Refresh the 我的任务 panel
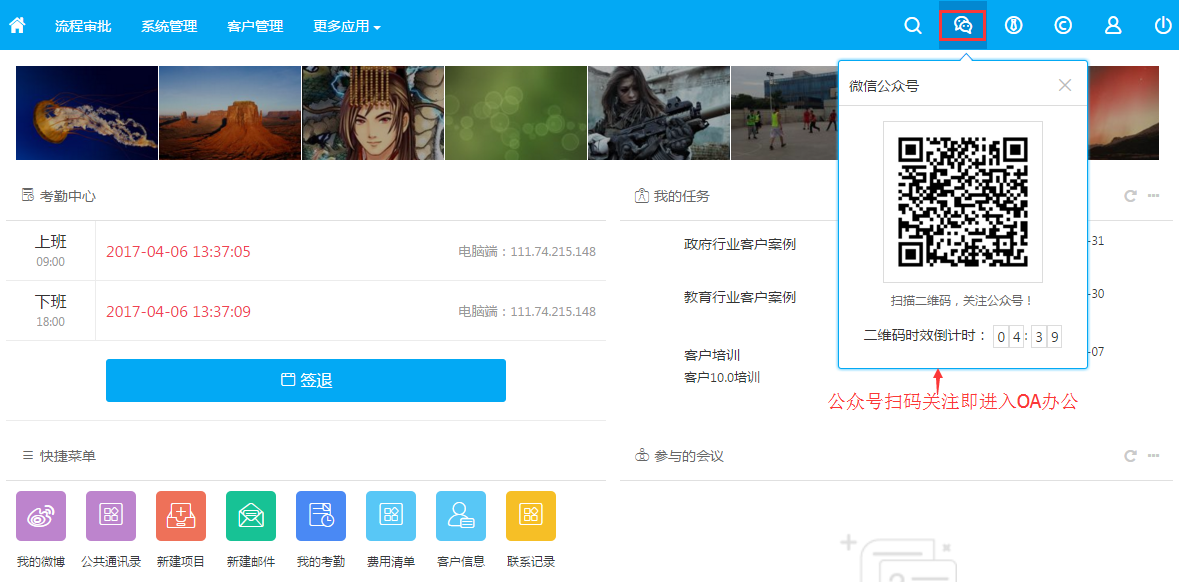Viewport: 1179px width, 582px height. click(x=1130, y=196)
